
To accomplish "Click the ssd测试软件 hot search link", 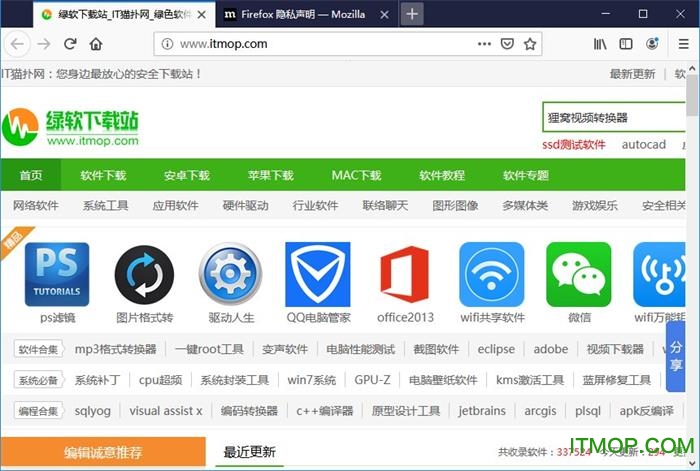I will (574, 144).
